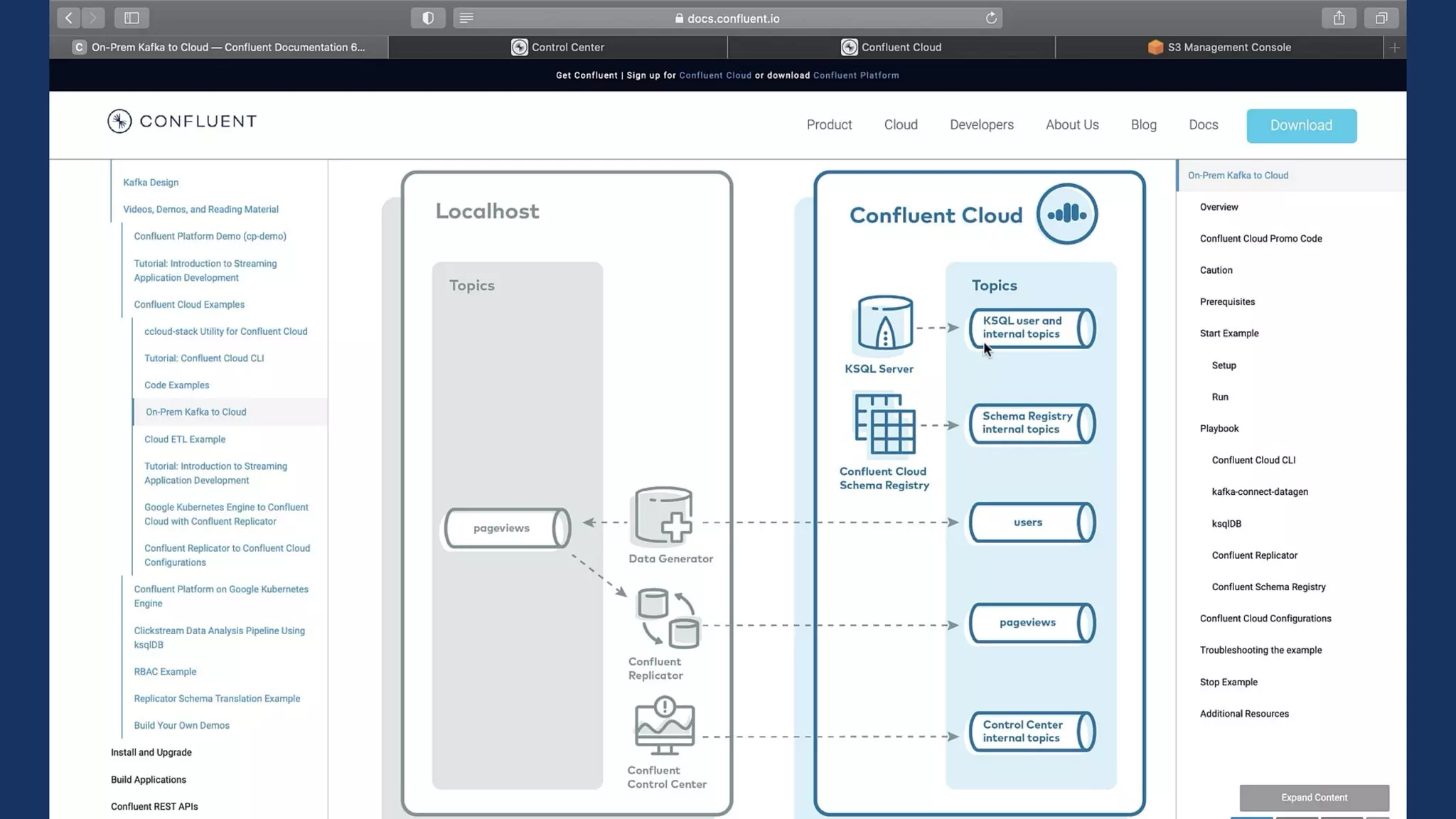Click Safari back navigation arrow
The width and height of the screenshot is (1456, 819).
click(x=68, y=18)
